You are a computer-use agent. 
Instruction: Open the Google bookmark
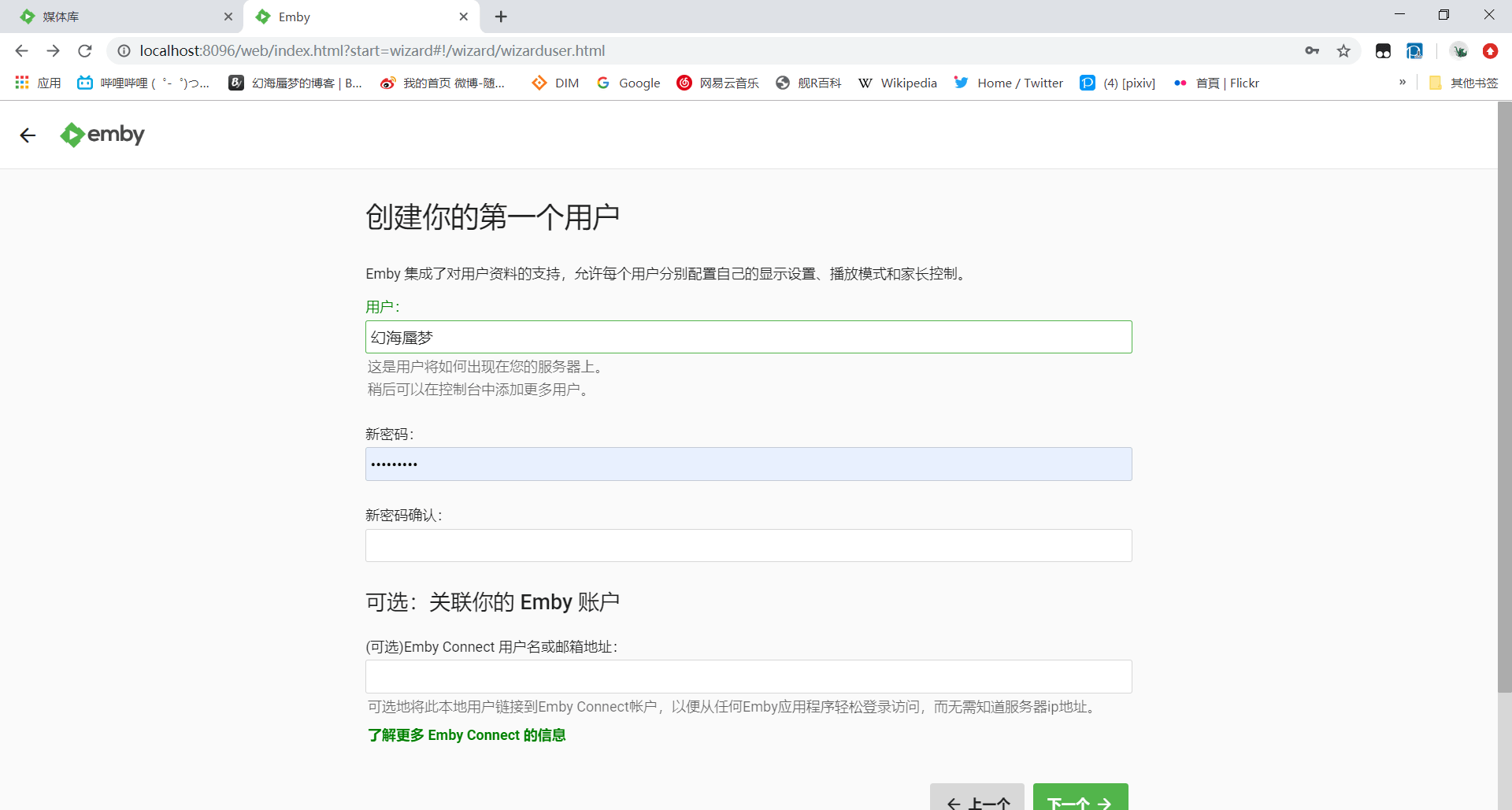pos(628,83)
